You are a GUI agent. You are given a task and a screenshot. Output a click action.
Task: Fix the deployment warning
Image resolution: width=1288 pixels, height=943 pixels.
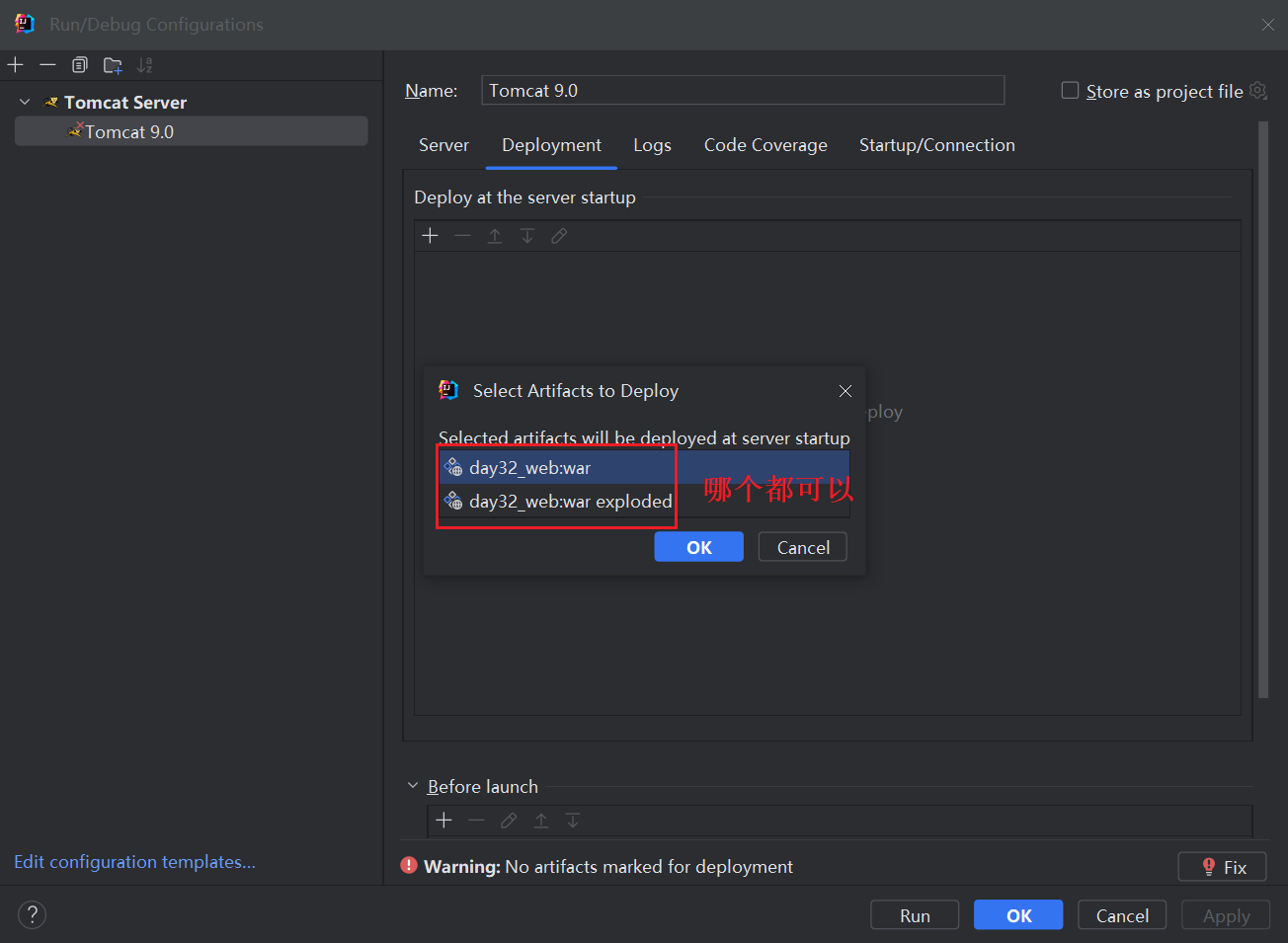point(1223,867)
